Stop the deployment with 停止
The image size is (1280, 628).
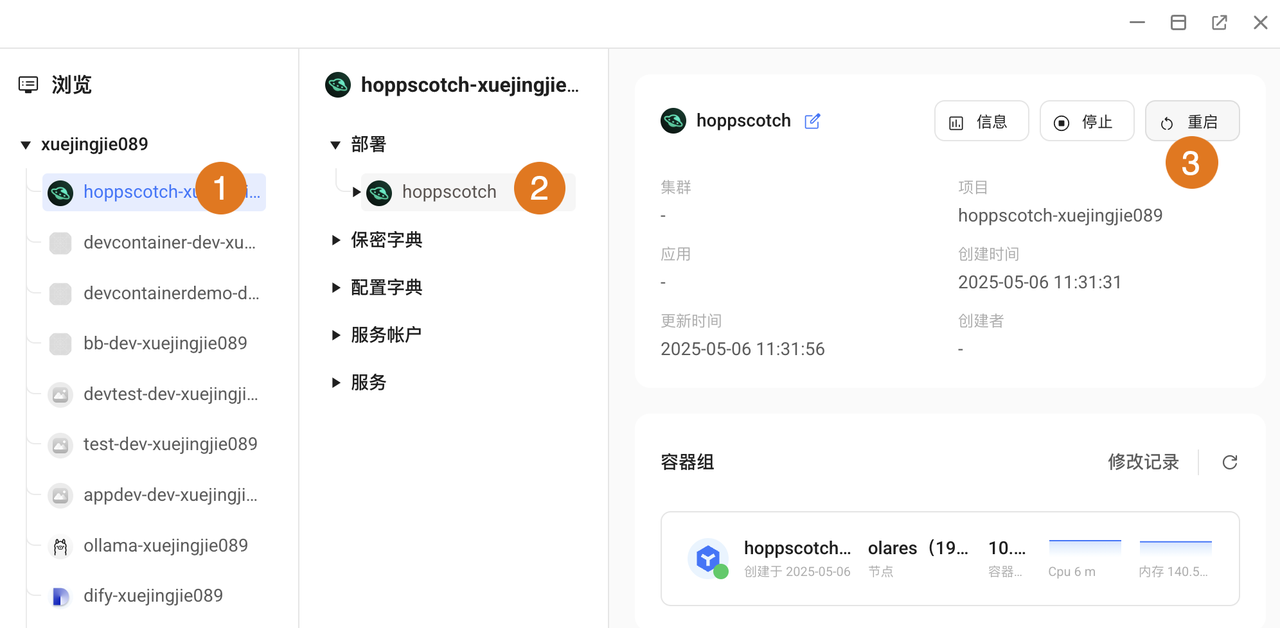coord(1087,121)
